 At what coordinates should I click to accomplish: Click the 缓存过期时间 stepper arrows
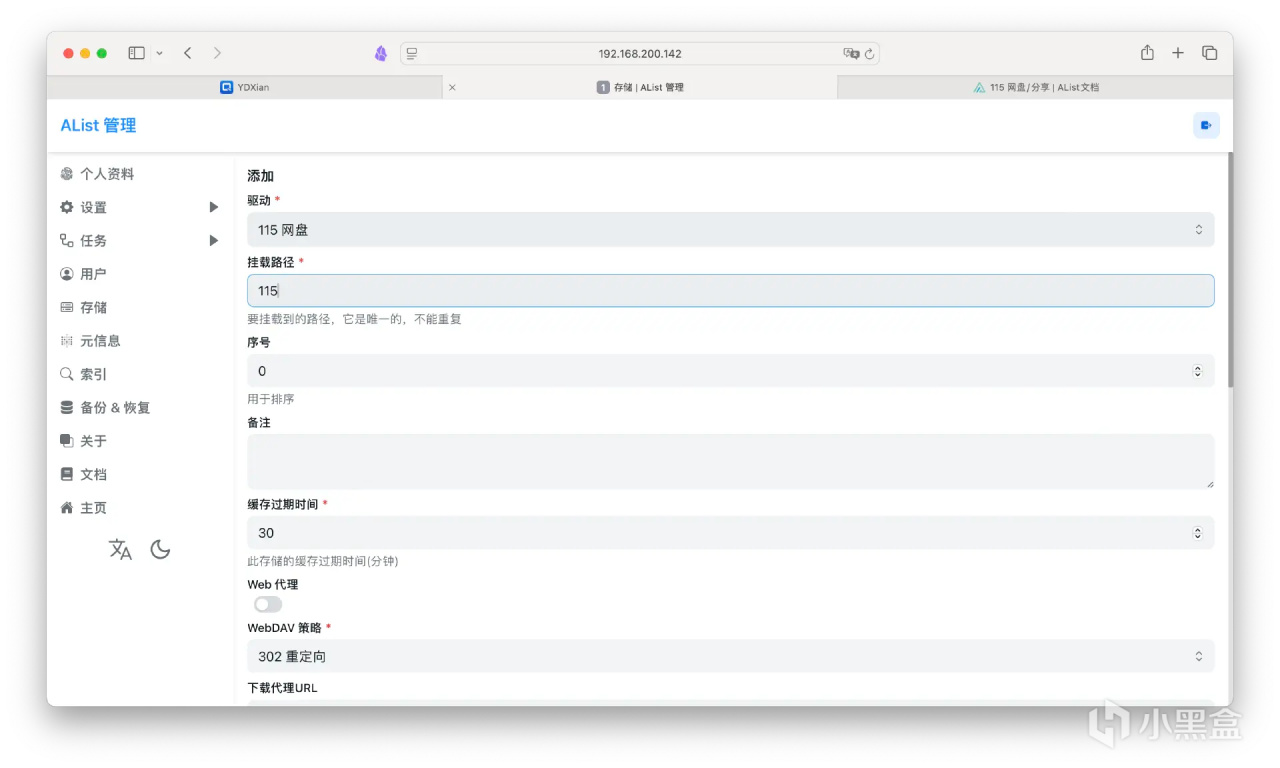[1198, 533]
